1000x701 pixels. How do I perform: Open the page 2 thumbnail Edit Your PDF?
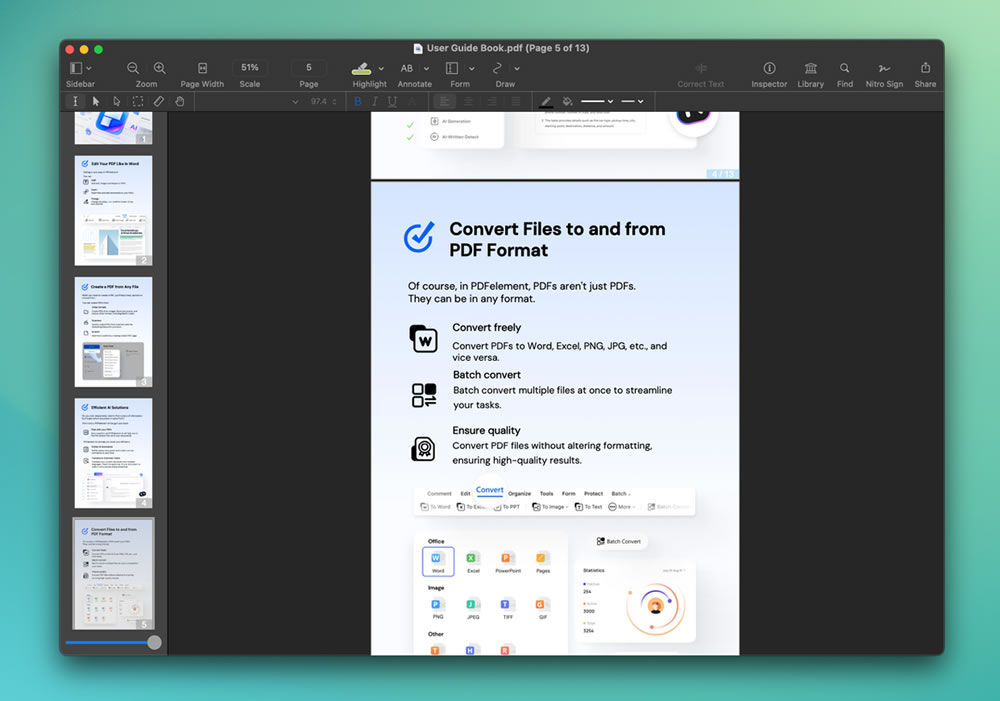point(114,210)
